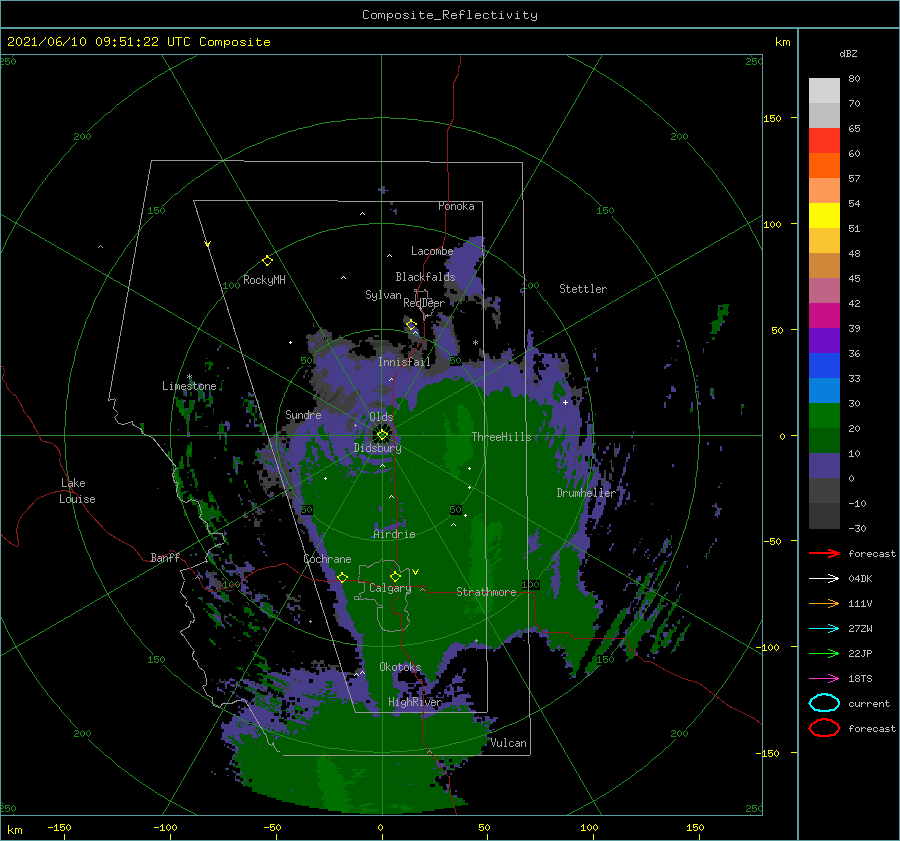Screen dimensions: 900x841
Task: Select the Strathmore city label
Action: [486, 592]
